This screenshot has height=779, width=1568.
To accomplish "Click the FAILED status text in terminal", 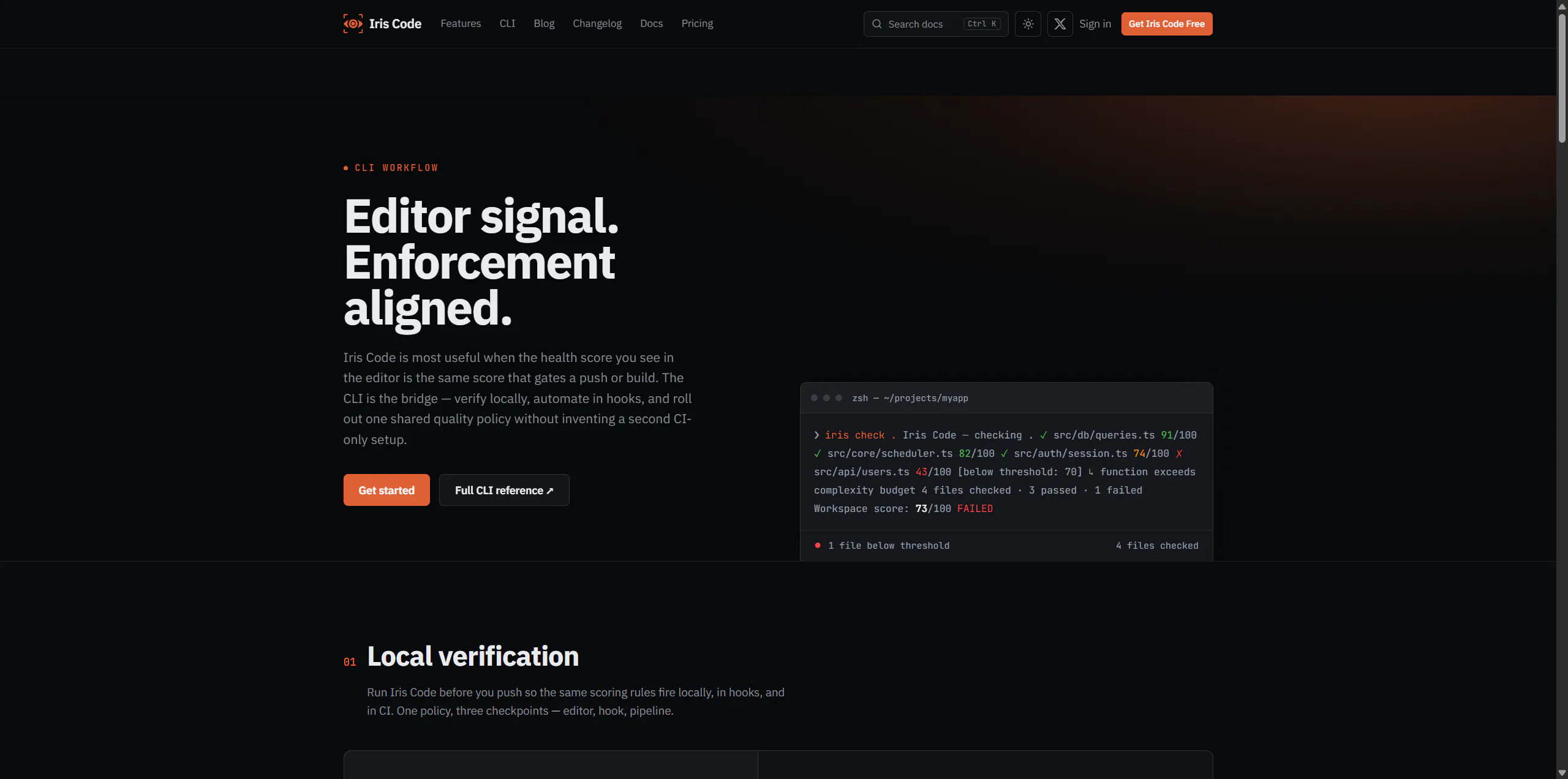I will [x=974, y=508].
